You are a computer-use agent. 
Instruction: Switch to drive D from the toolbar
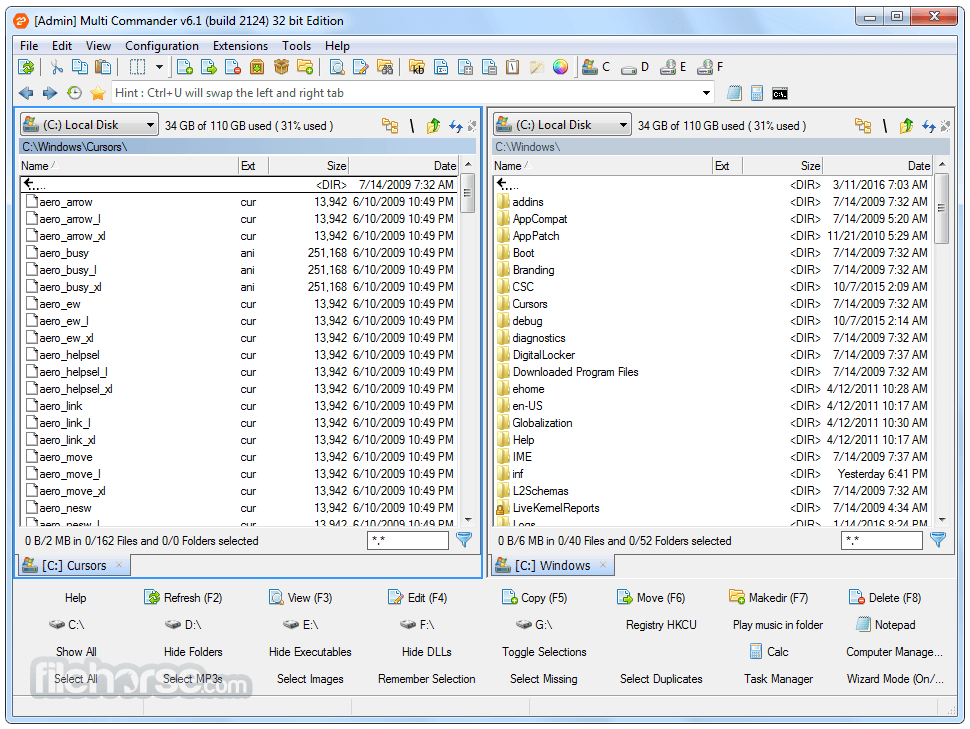pos(635,67)
